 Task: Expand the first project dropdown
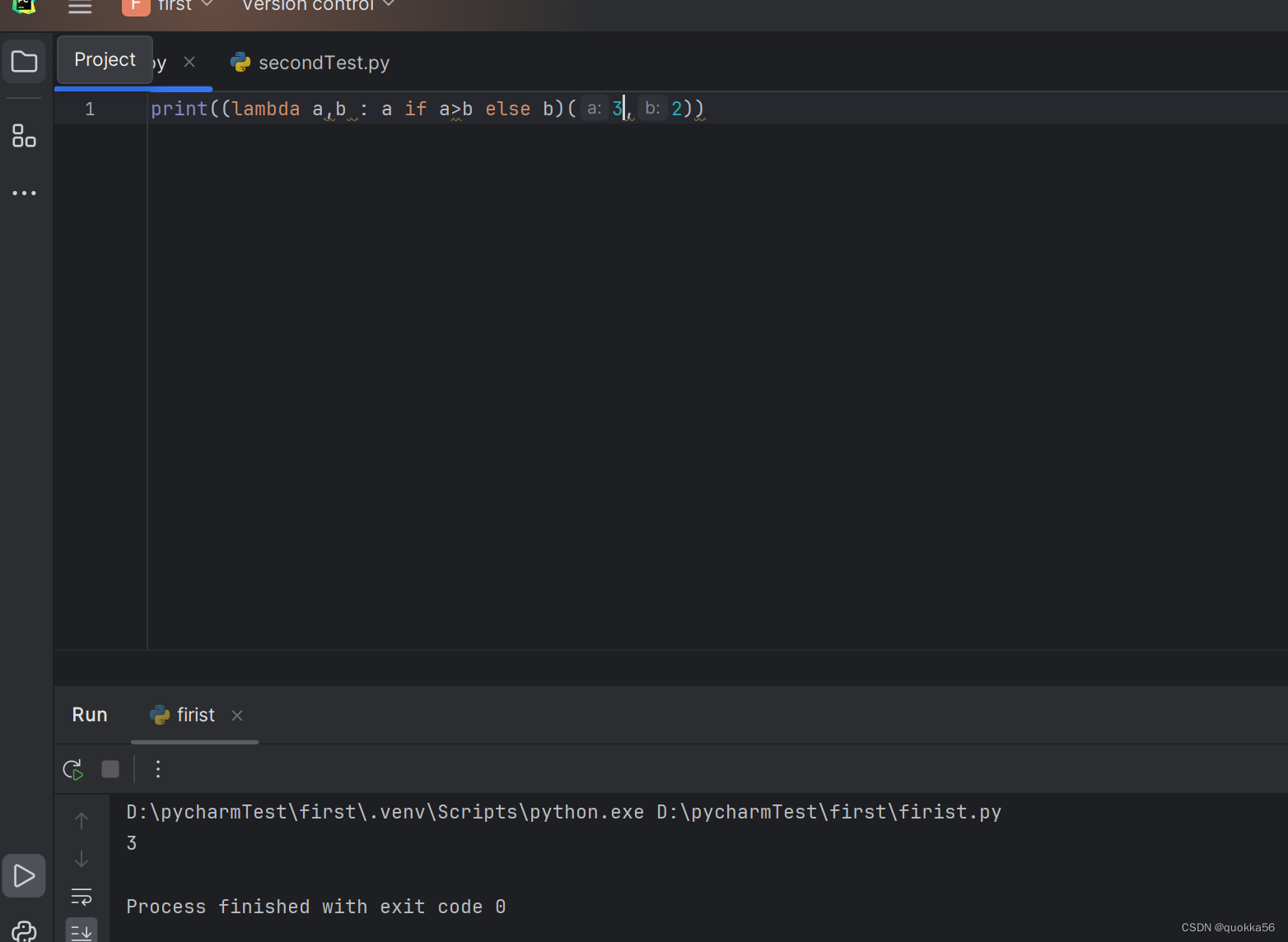pos(185,5)
